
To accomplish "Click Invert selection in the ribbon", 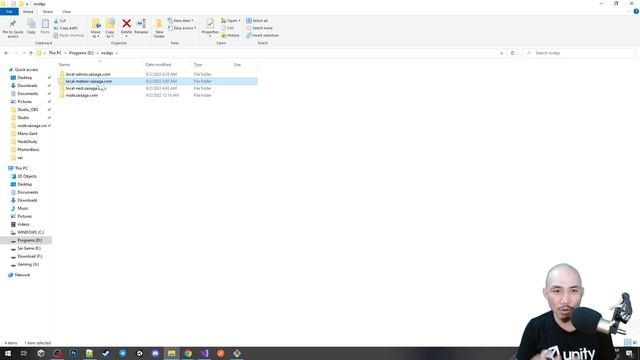I will 262,35.
